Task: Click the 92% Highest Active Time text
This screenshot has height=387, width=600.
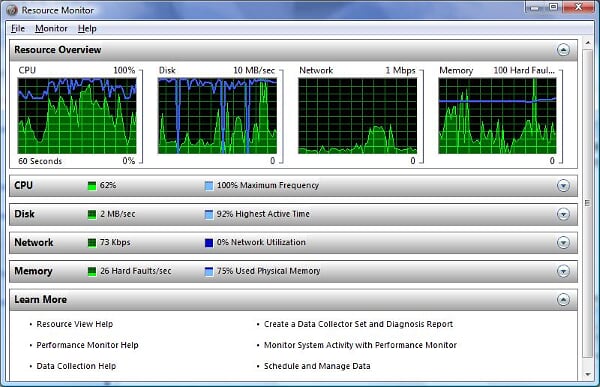Action: pos(263,214)
